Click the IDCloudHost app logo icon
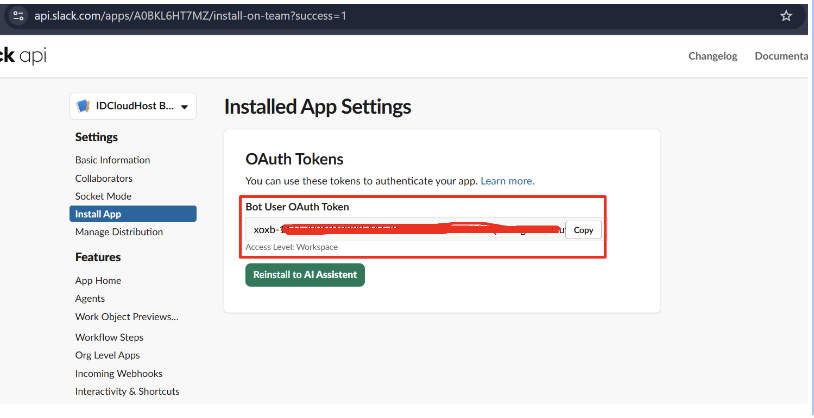Viewport: 814px width, 418px height. tap(83, 106)
